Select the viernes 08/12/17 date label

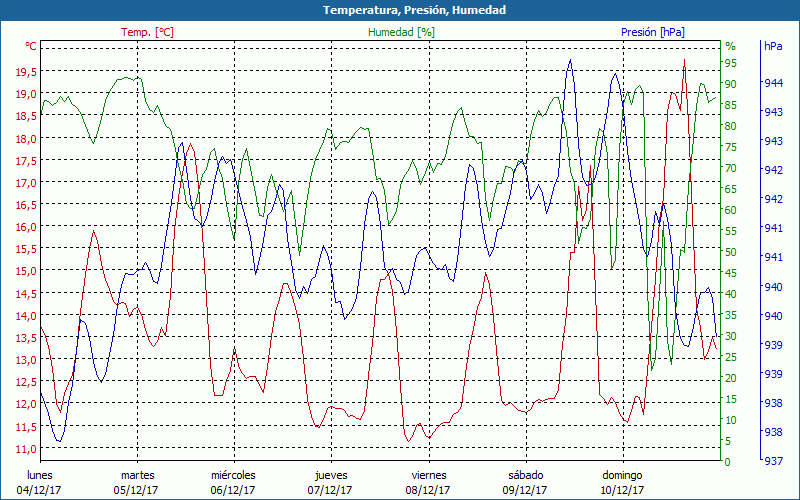point(428,482)
